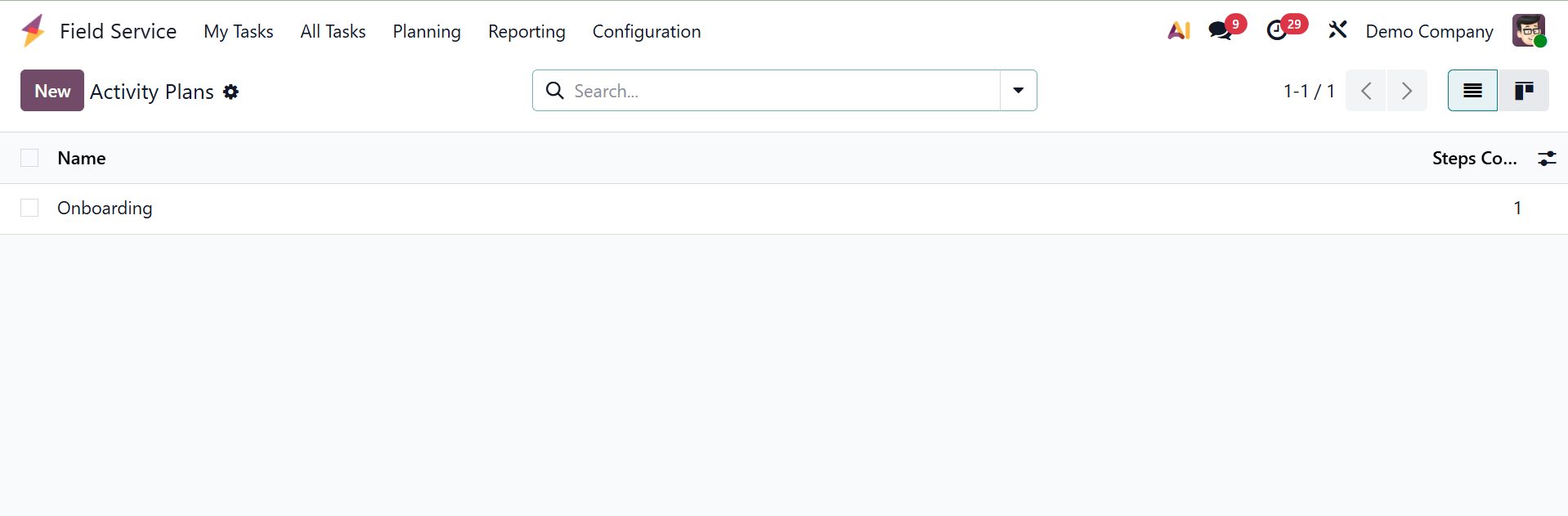Expand the search options dropdown arrow
Image resolution: width=1568 pixels, height=516 pixels.
tap(1018, 91)
